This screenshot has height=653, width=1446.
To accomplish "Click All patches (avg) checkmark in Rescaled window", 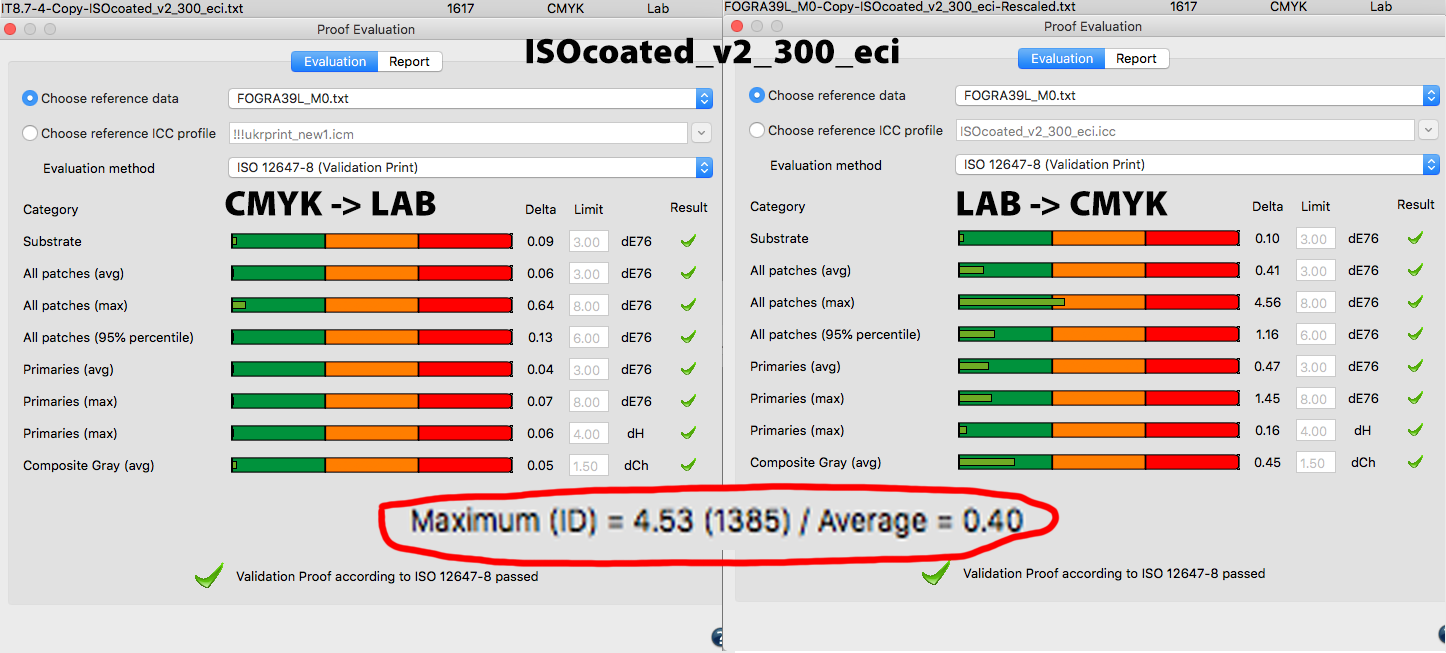I will point(1415,270).
